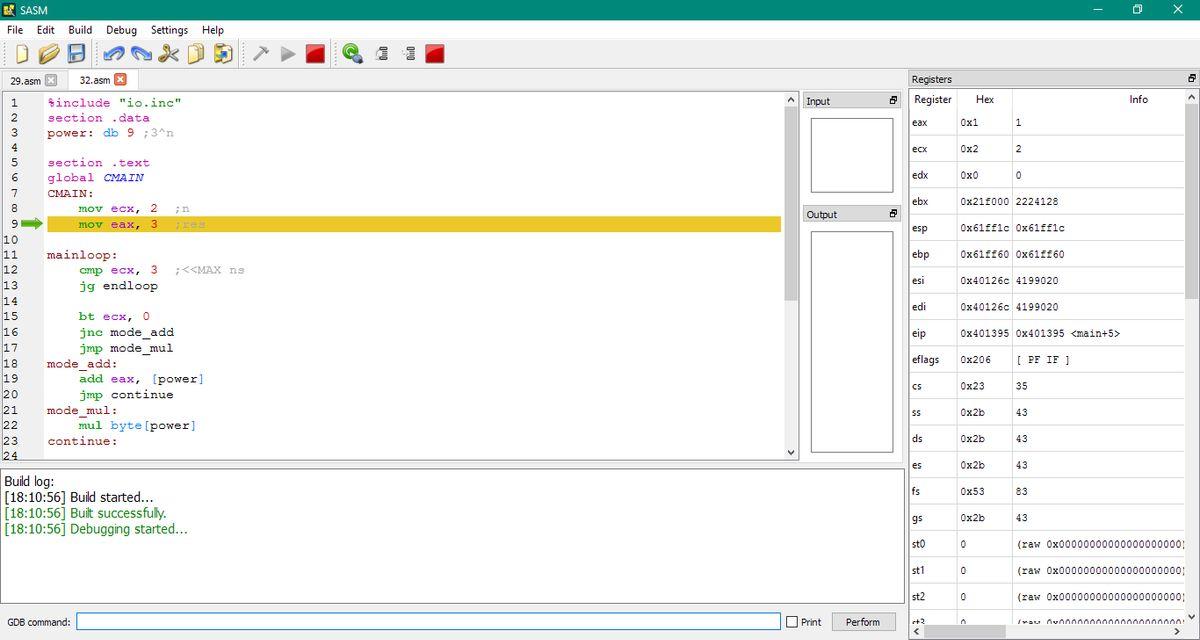The height and width of the screenshot is (640, 1200).
Task: Save the file with the floppy icon
Action: 76,54
